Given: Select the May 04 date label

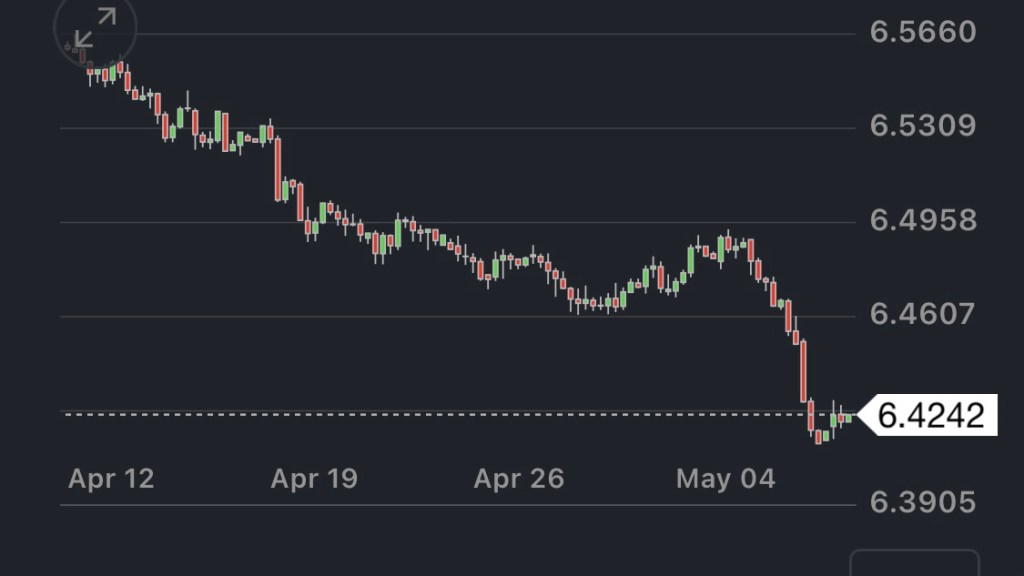Looking at the screenshot, I should click(x=725, y=479).
